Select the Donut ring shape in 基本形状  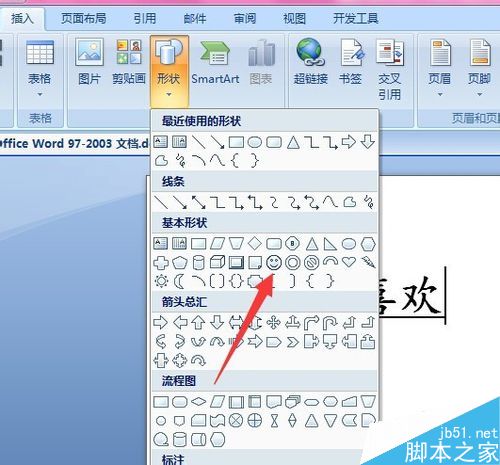pyautogui.click(x=293, y=263)
